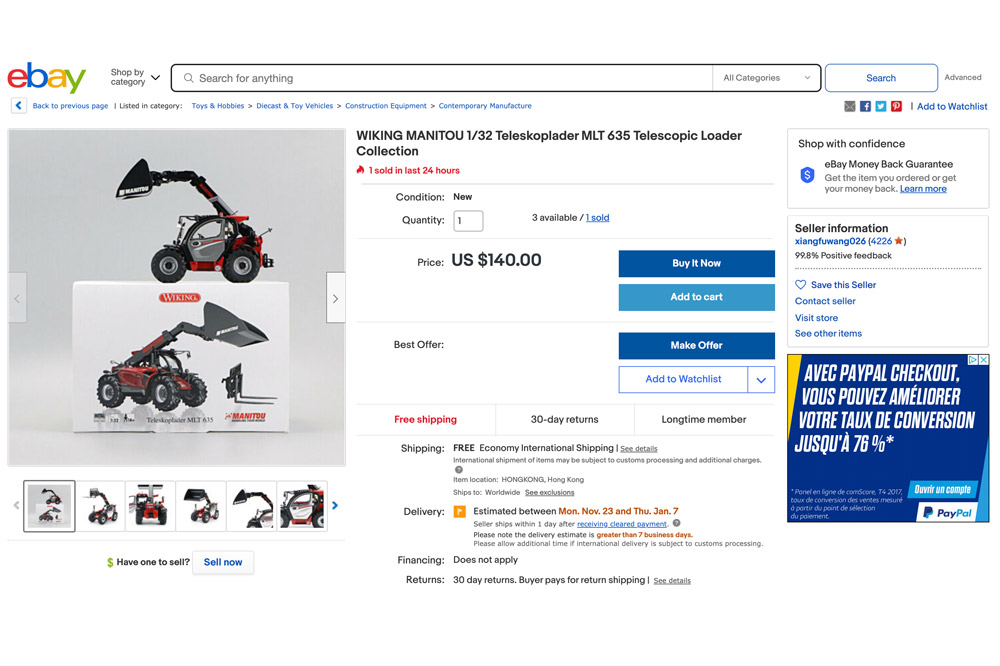Click the back arrow to previous page
This screenshot has width=1000, height=666.
click(18, 106)
